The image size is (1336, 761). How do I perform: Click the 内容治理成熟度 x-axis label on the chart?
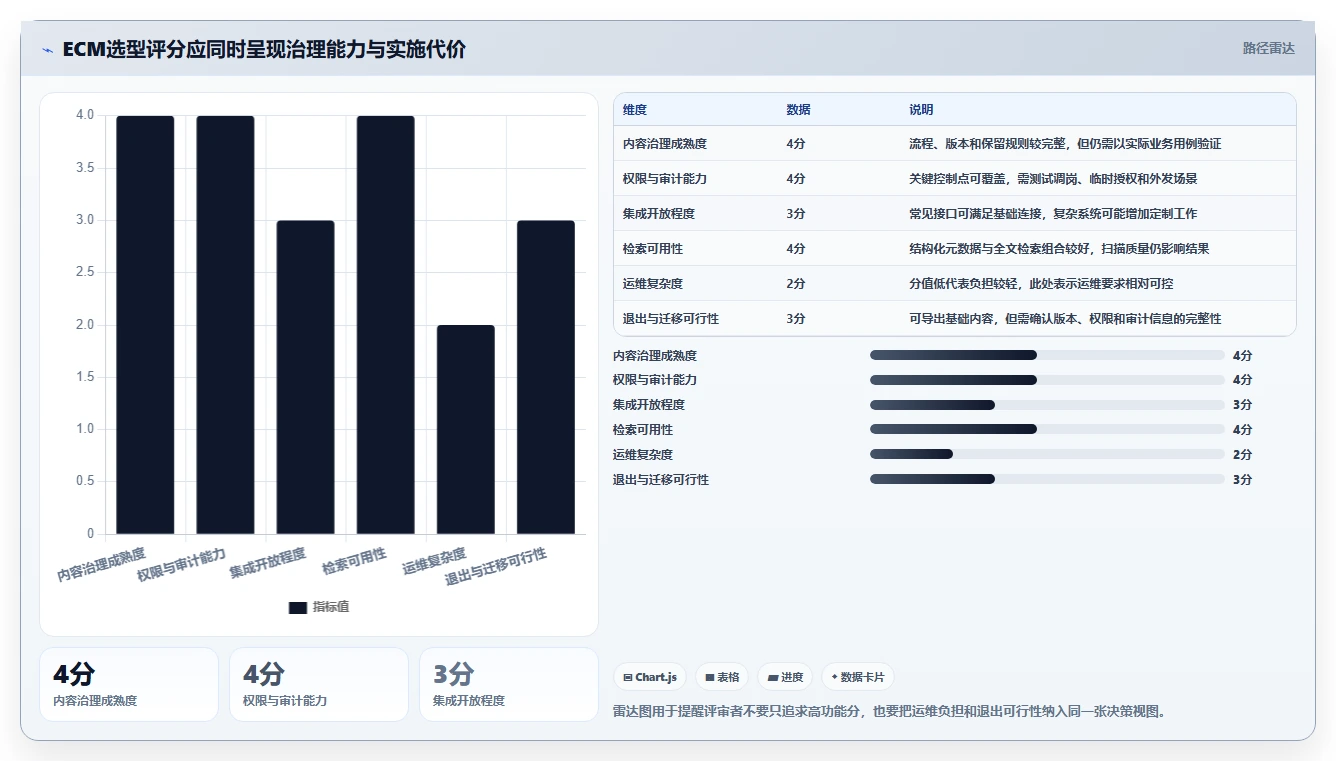click(x=101, y=565)
